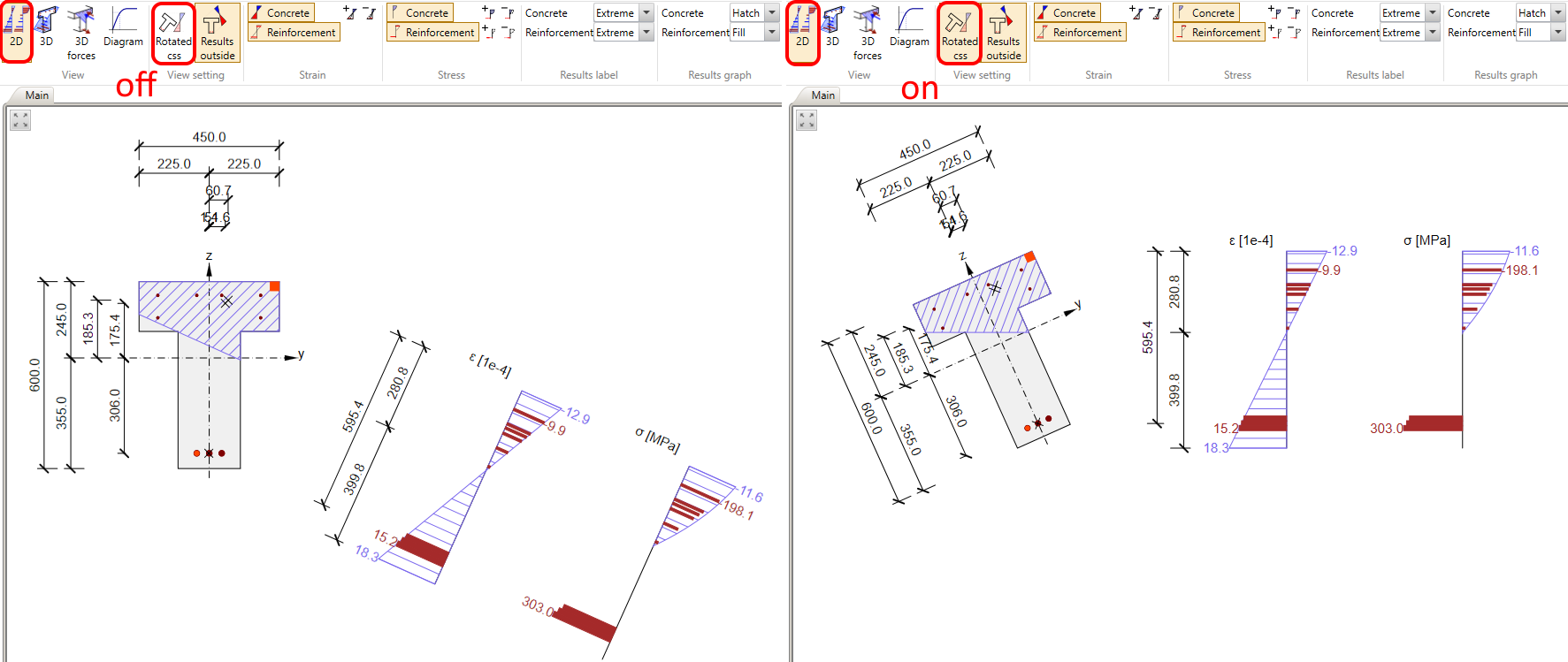Toggle Results outside in left window
This screenshot has width=1568, height=662.
217,33
